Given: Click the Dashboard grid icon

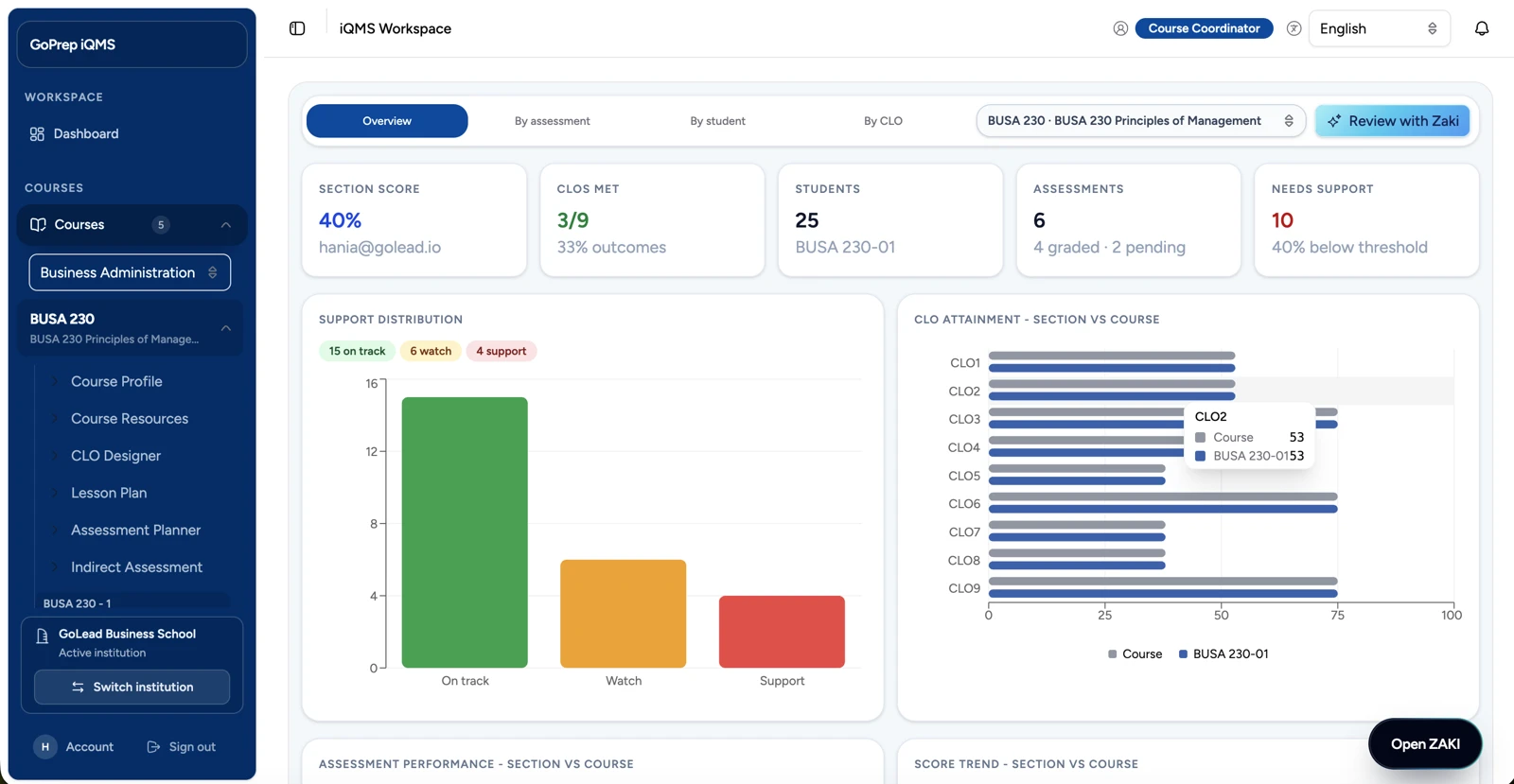Looking at the screenshot, I should (37, 134).
